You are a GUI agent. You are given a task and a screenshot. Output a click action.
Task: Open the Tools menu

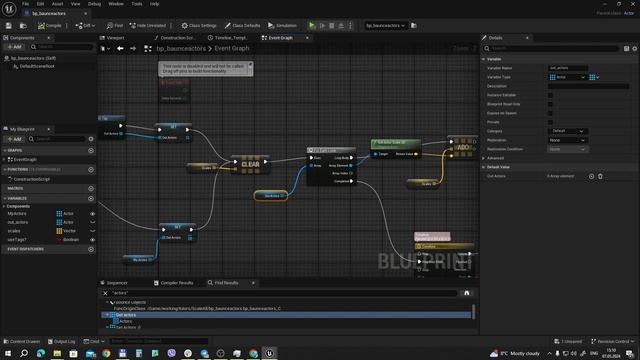click(137, 4)
